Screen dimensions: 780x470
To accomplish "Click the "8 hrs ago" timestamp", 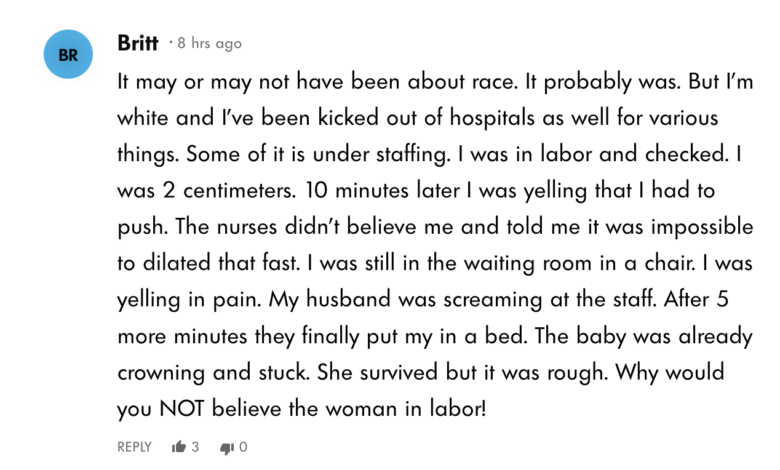I will (x=209, y=44).
